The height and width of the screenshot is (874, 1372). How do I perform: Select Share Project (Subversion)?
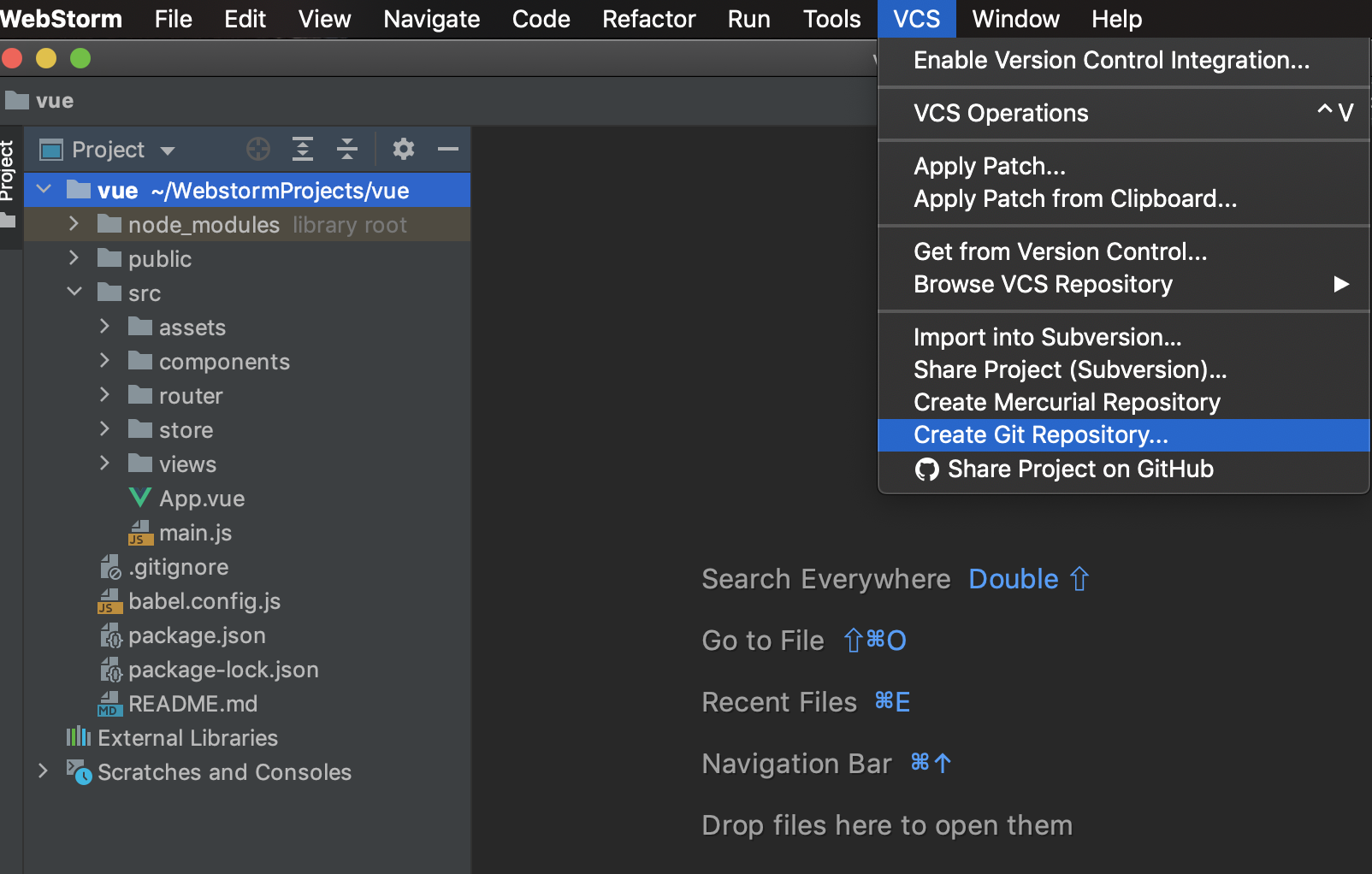[1124, 369]
